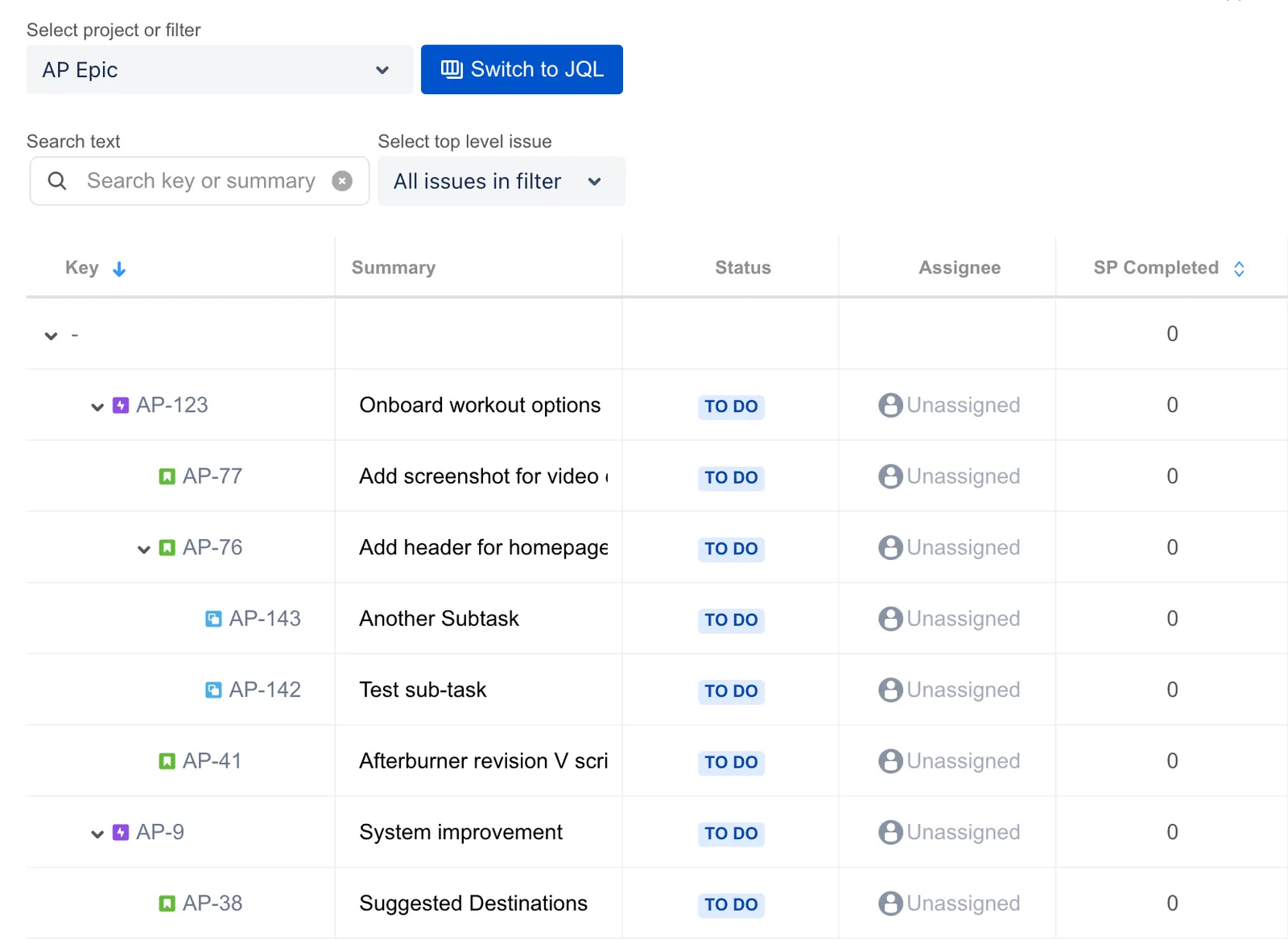Click the epic icon beside AP-9

coord(121,832)
